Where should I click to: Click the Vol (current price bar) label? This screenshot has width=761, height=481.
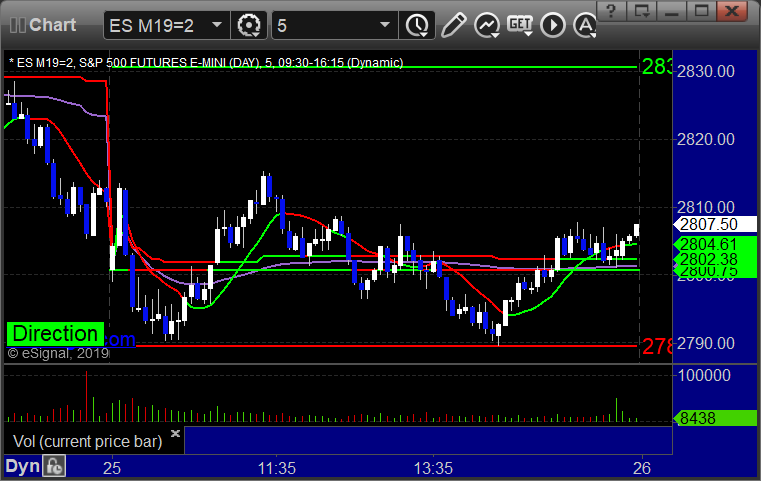pyautogui.click(x=87, y=441)
